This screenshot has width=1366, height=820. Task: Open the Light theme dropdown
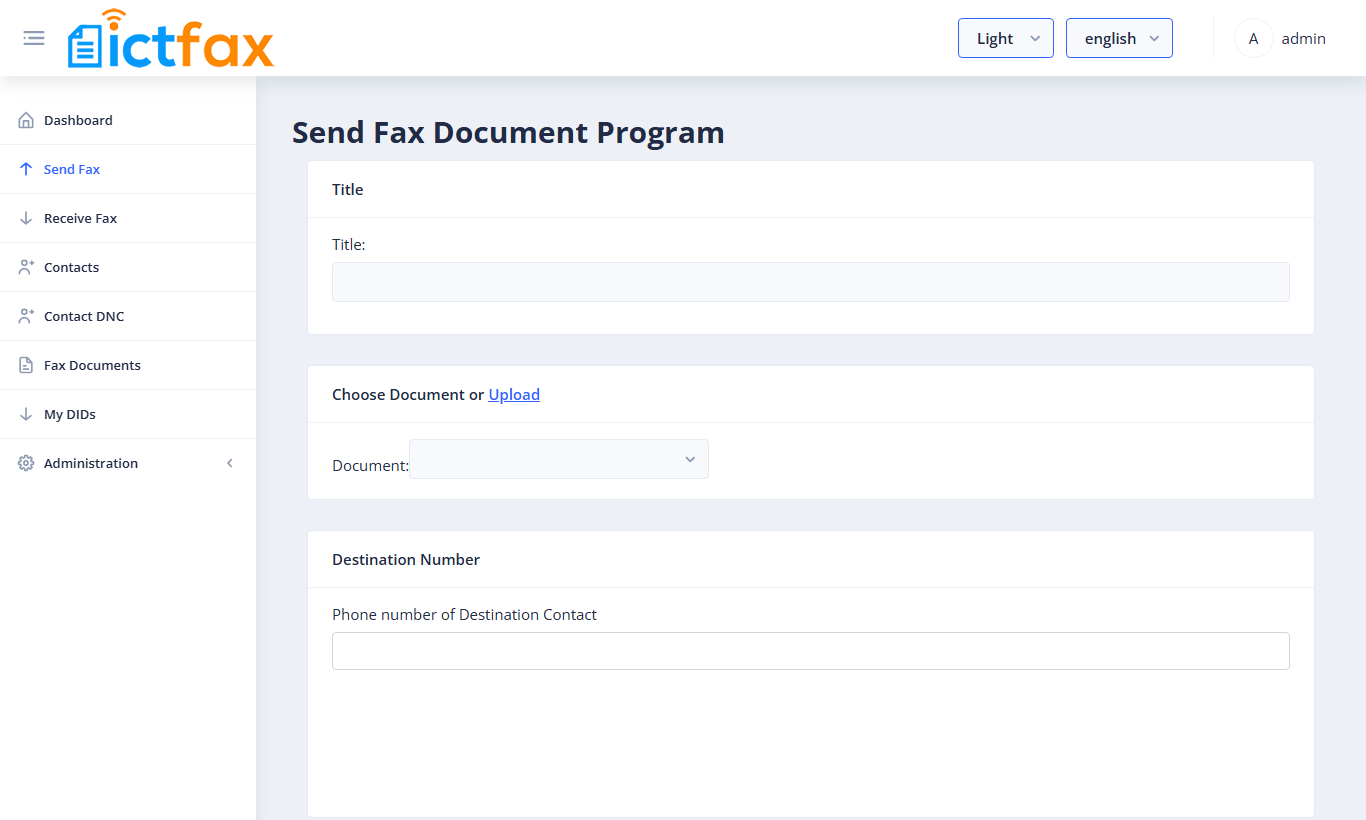(x=1005, y=38)
